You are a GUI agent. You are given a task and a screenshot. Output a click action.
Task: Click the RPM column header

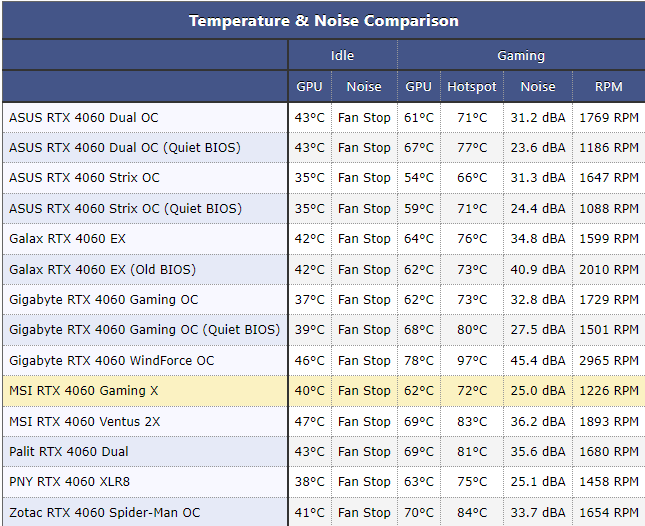point(608,87)
